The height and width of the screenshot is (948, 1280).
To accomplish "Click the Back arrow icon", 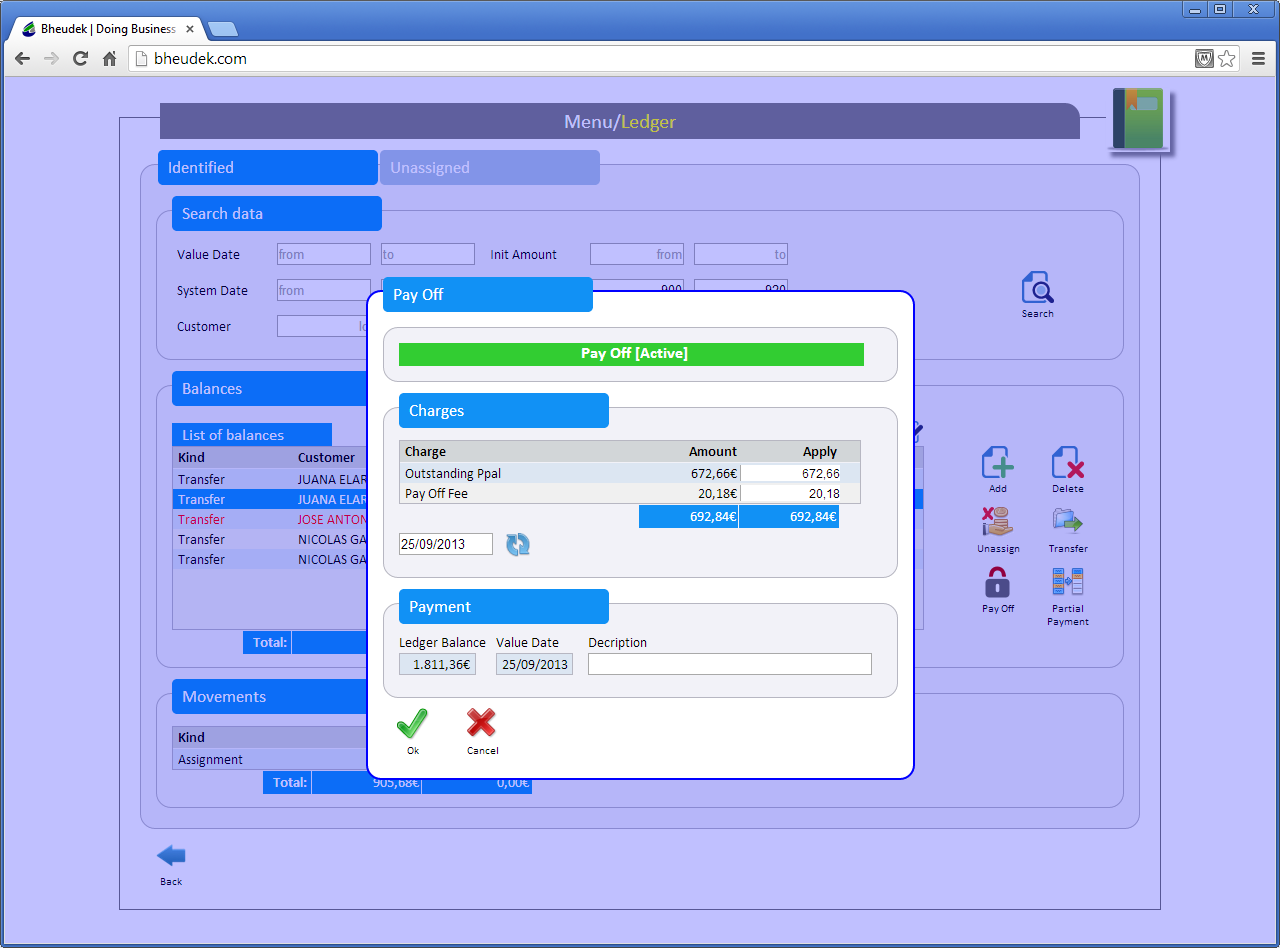I will pos(171,856).
